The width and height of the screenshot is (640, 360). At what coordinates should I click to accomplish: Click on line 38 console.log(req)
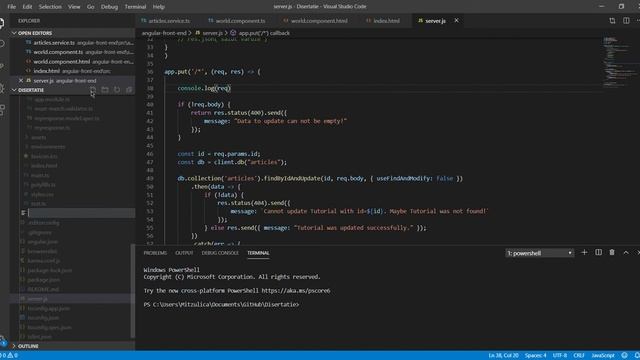(204, 88)
